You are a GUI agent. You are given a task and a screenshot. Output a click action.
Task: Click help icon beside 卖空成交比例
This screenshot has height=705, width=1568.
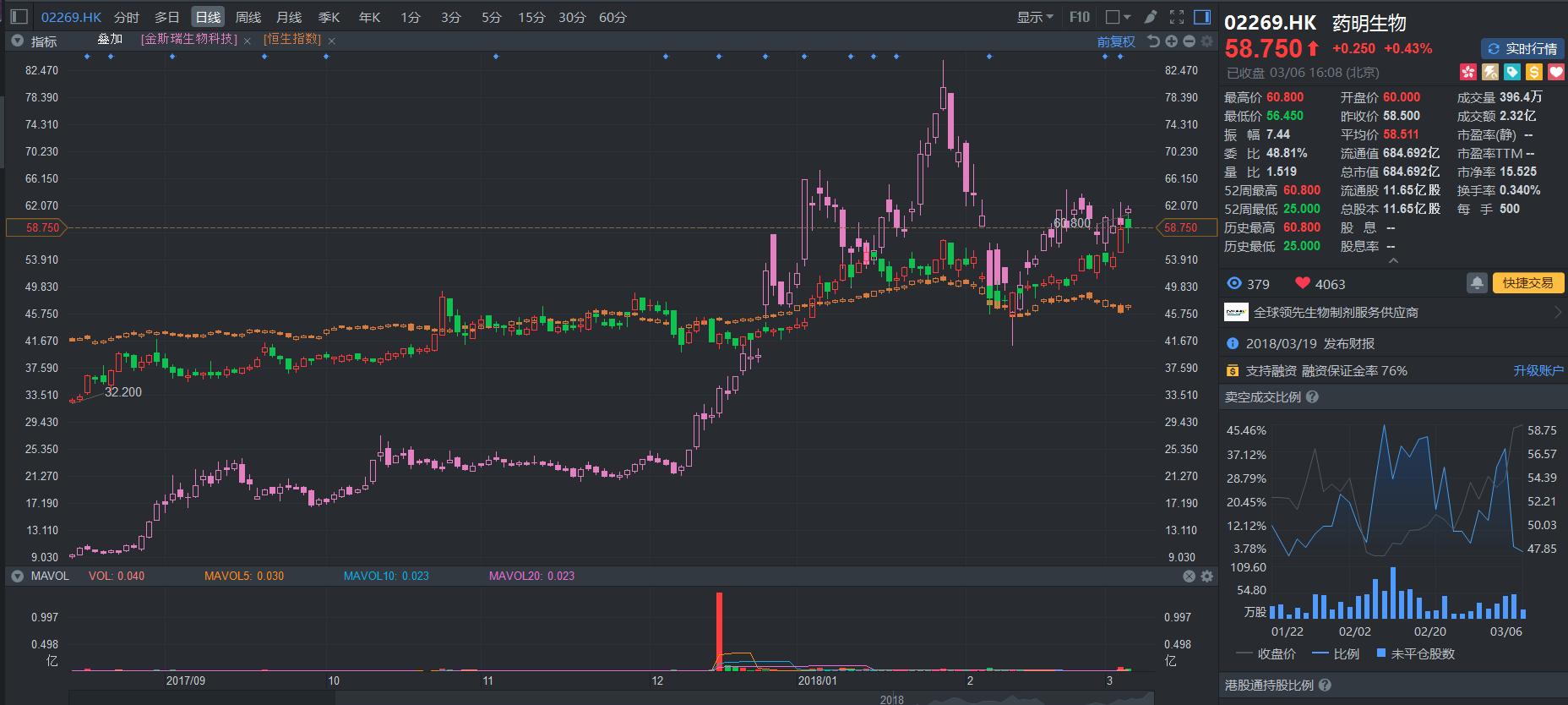click(1312, 397)
